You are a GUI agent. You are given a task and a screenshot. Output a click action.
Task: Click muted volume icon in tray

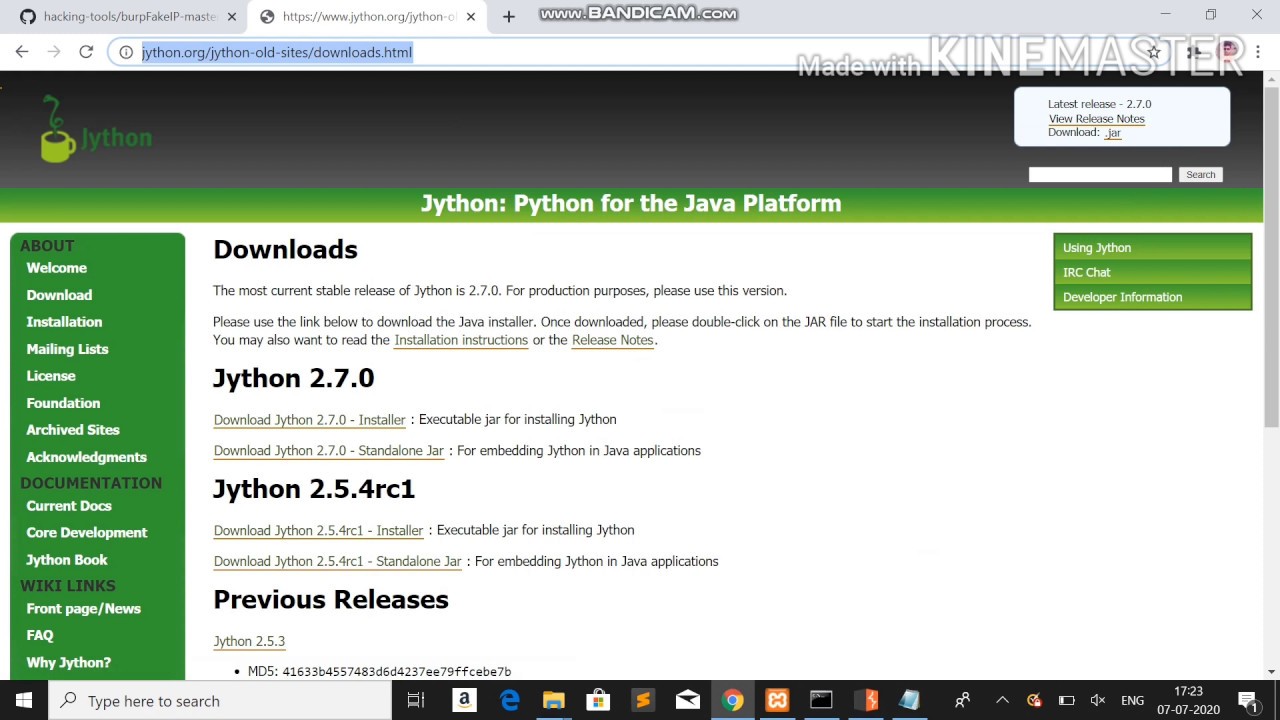pyautogui.click(x=1098, y=700)
